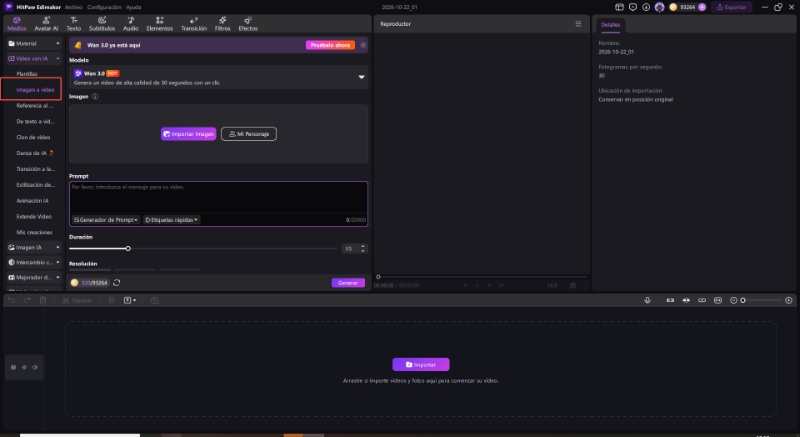Open the Generador de Prompt dropdown
Image resolution: width=800 pixels, height=437 pixels.
[x=105, y=220]
